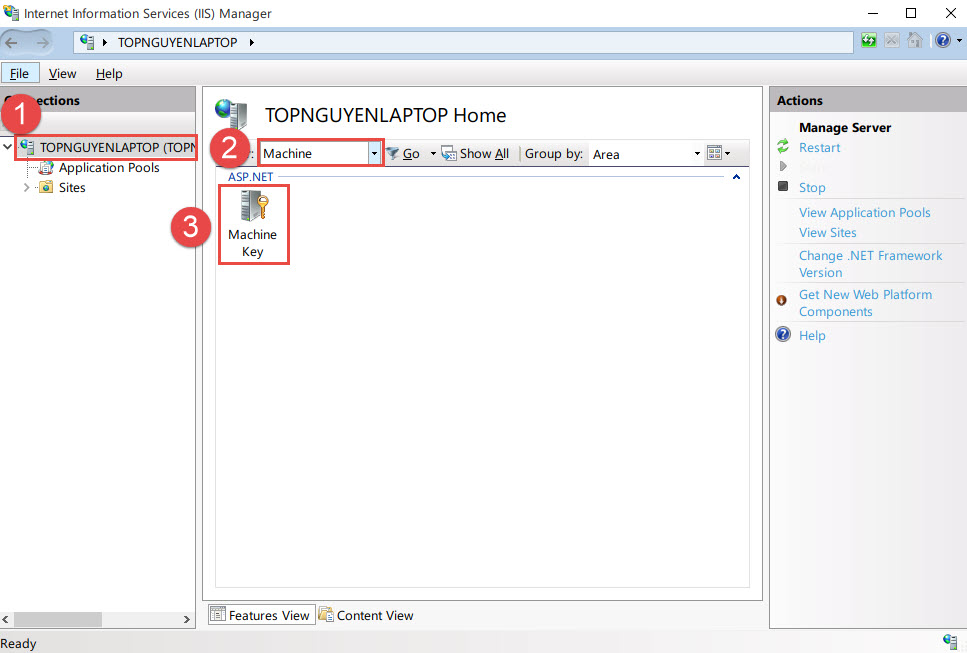Click the blue Help icon in Actions pane
Image resolution: width=967 pixels, height=653 pixels.
pyautogui.click(x=783, y=334)
